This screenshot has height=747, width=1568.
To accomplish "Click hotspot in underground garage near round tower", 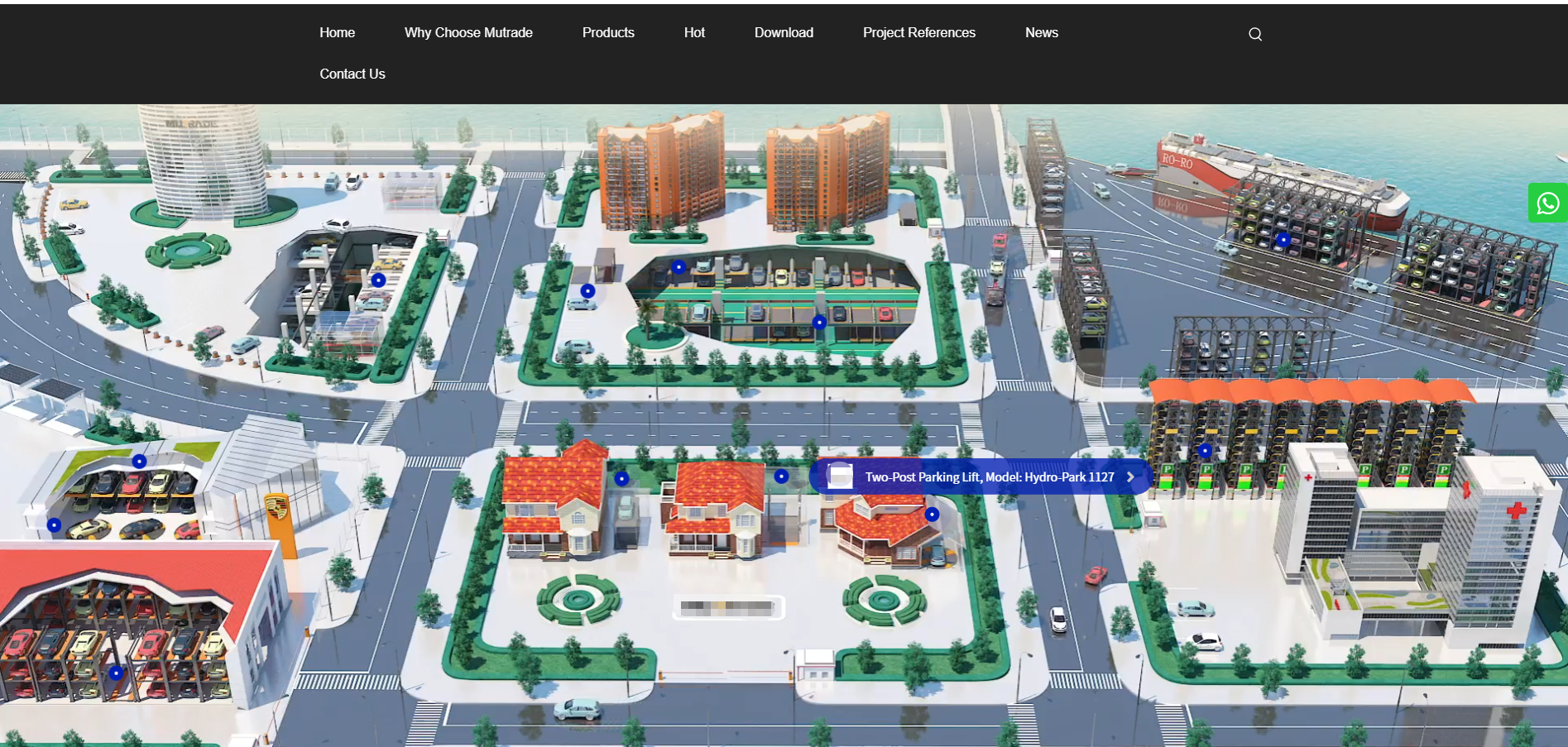I will pyautogui.click(x=378, y=280).
